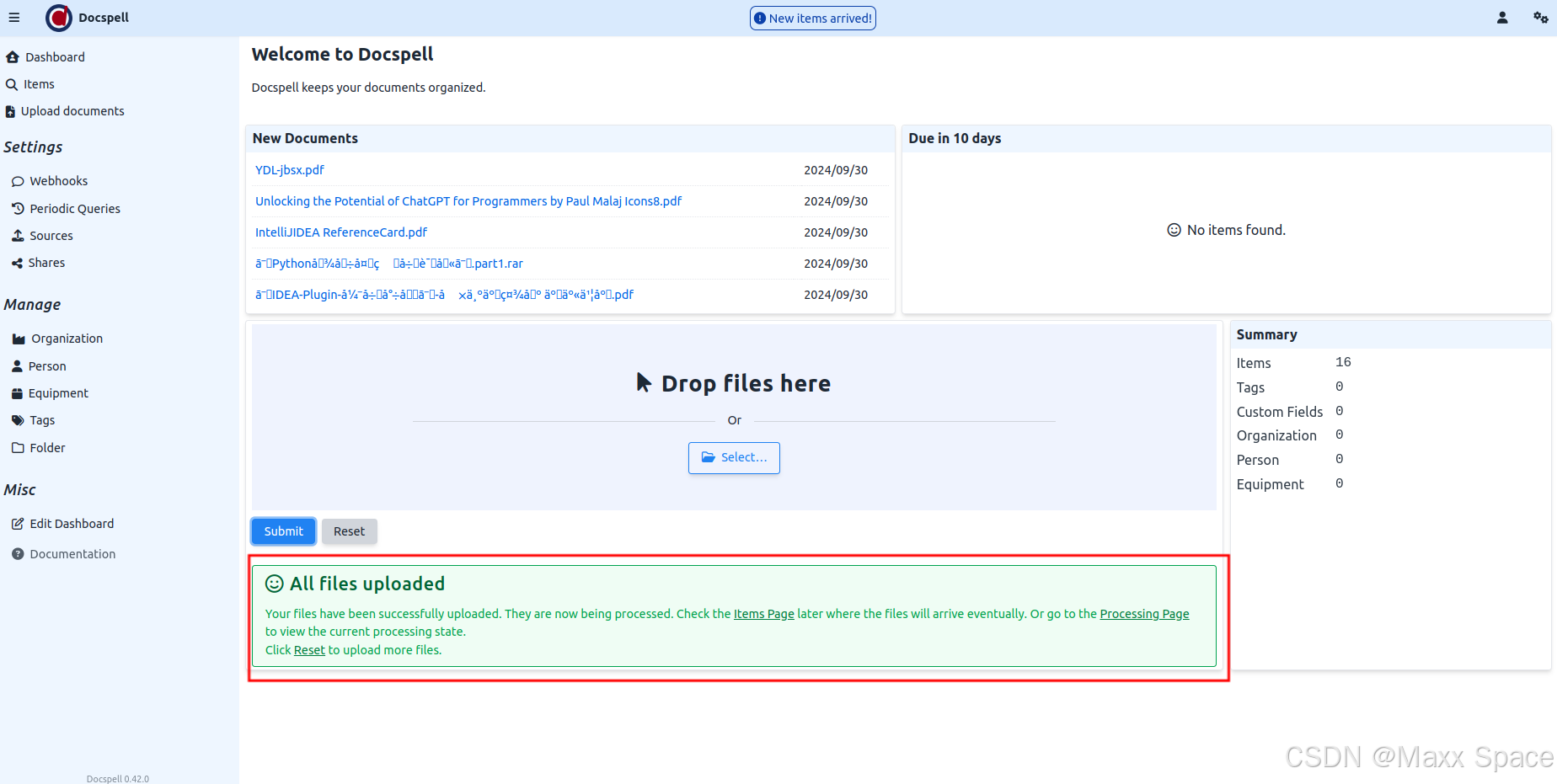Open YDL-jbsx.pdf document
The image size is (1557, 784).
coord(290,170)
